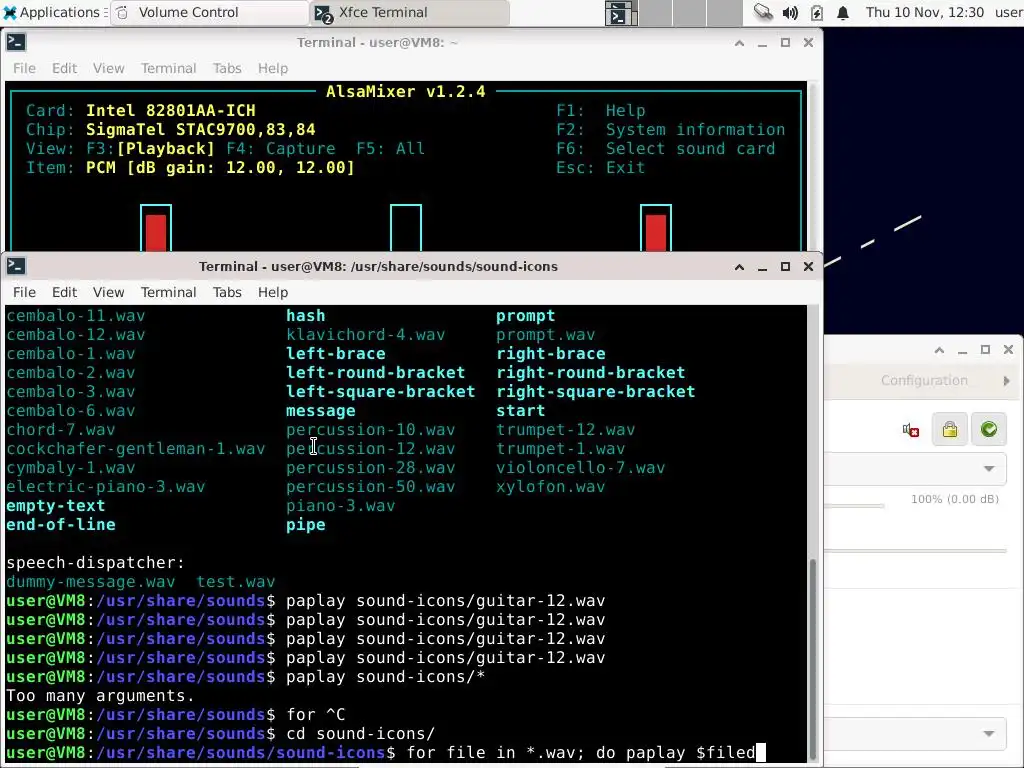
Task: Open View menu in AlsaMixer terminal window
Action: click(108, 68)
